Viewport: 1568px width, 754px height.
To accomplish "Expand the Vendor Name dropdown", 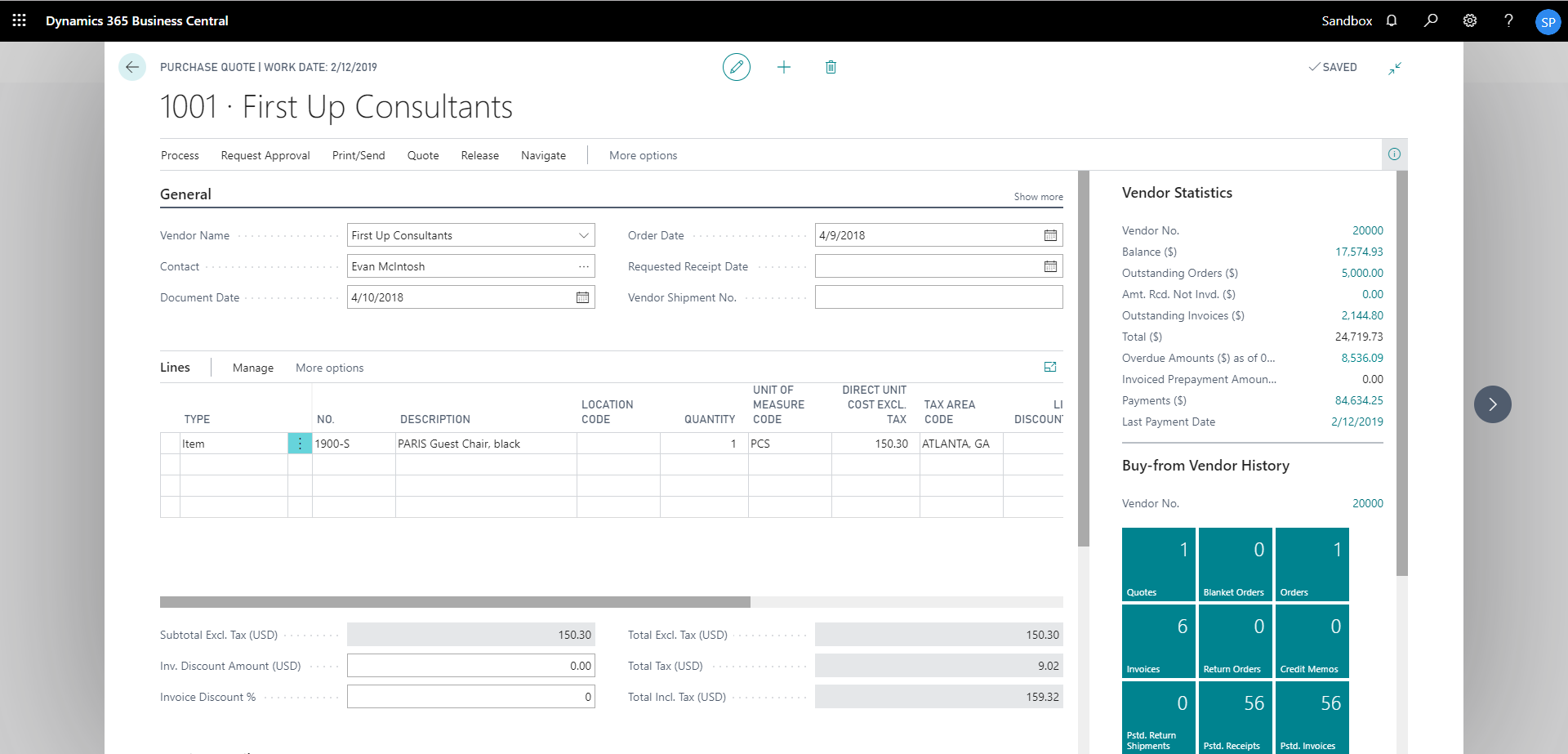I will [x=583, y=235].
